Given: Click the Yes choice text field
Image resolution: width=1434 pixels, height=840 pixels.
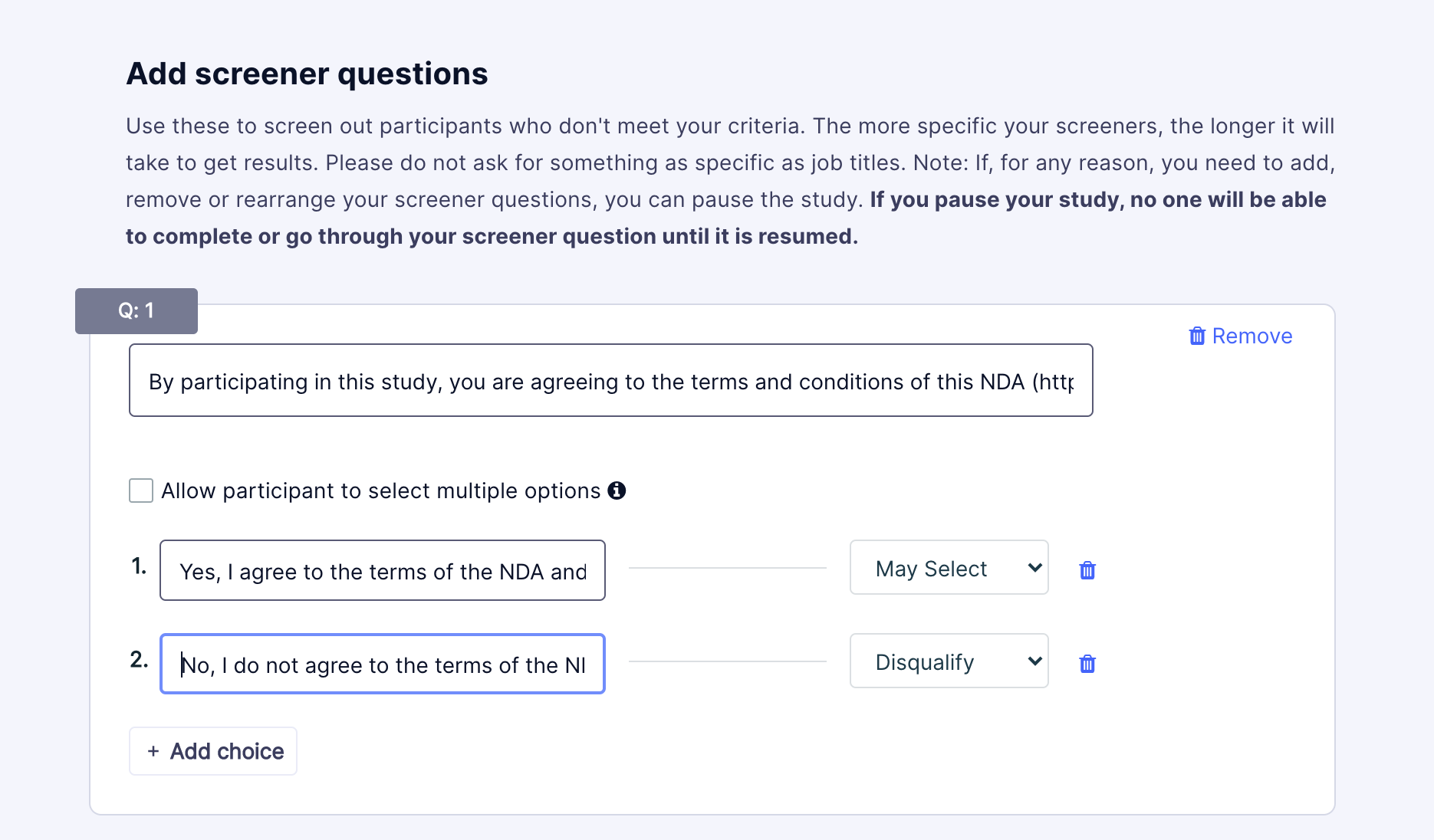Looking at the screenshot, I should tap(382, 570).
